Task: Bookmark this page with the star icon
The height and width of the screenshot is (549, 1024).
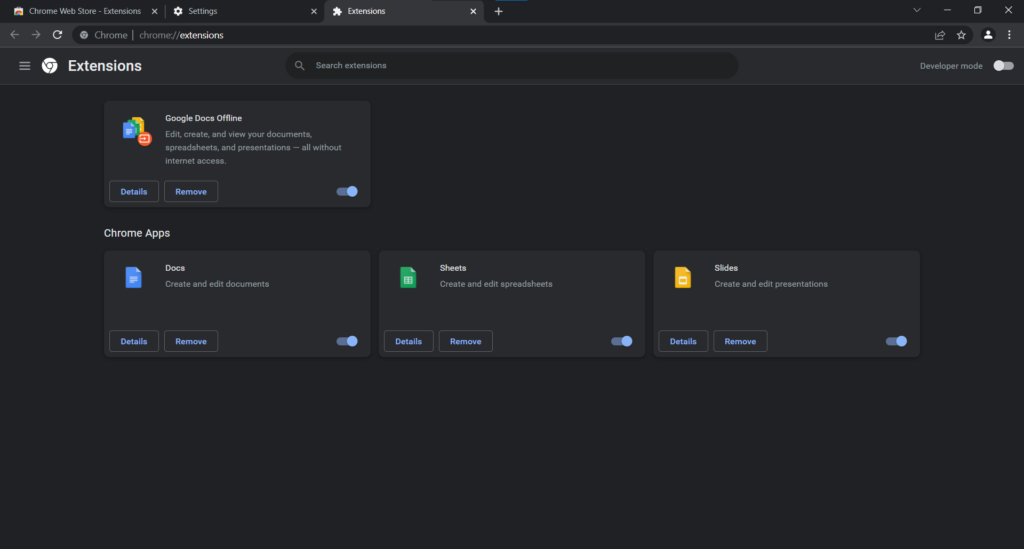Action: 961,35
